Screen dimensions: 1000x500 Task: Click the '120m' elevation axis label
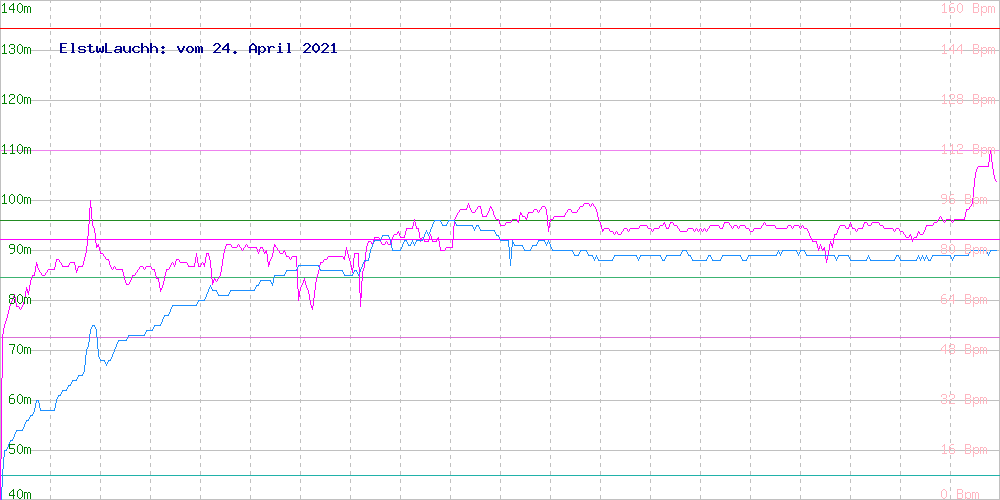[17, 99]
